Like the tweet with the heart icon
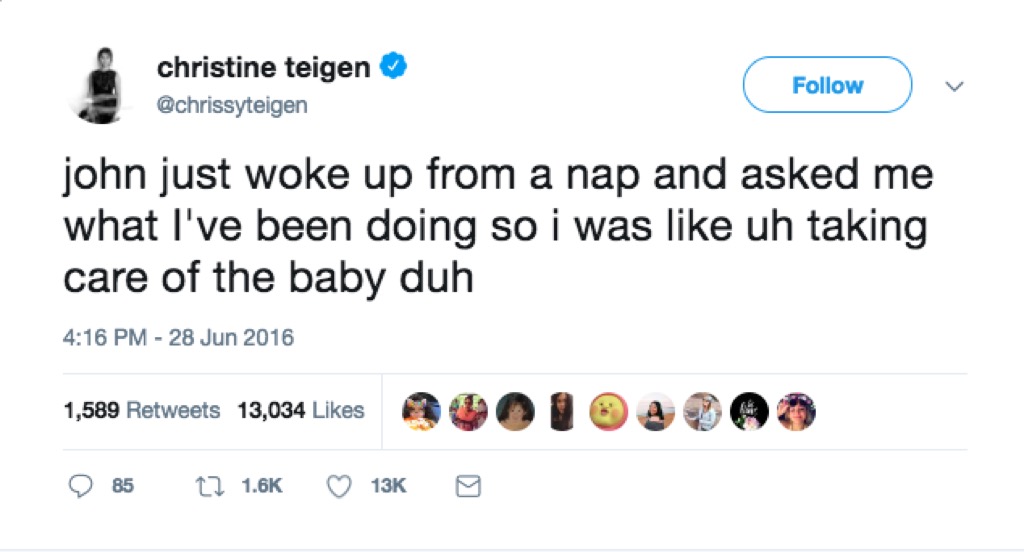Image resolution: width=1024 pixels, height=552 pixels. point(341,486)
